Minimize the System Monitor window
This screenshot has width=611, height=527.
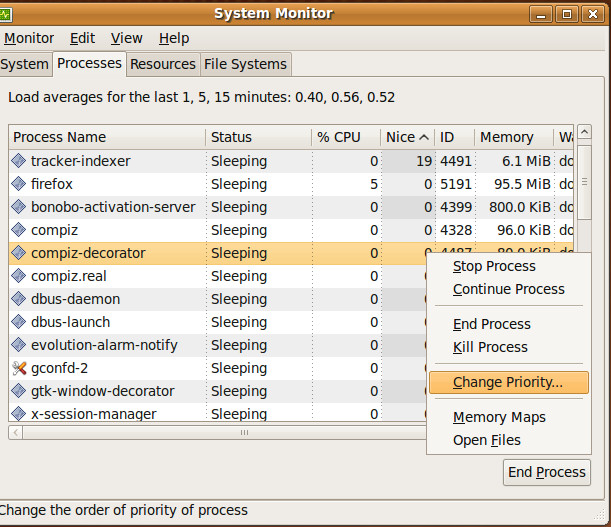click(x=541, y=14)
